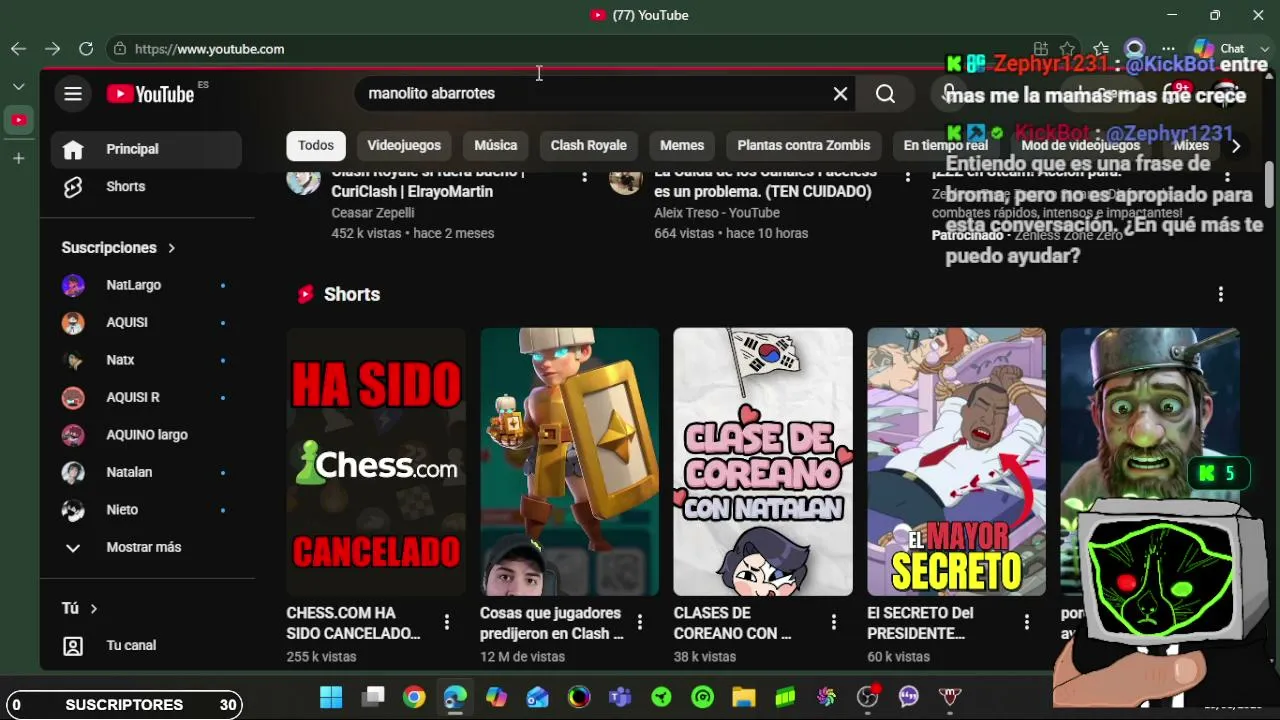Image resolution: width=1280 pixels, height=720 pixels.
Task: Open options for CLASES DE COREANO short
Action: (x=833, y=623)
